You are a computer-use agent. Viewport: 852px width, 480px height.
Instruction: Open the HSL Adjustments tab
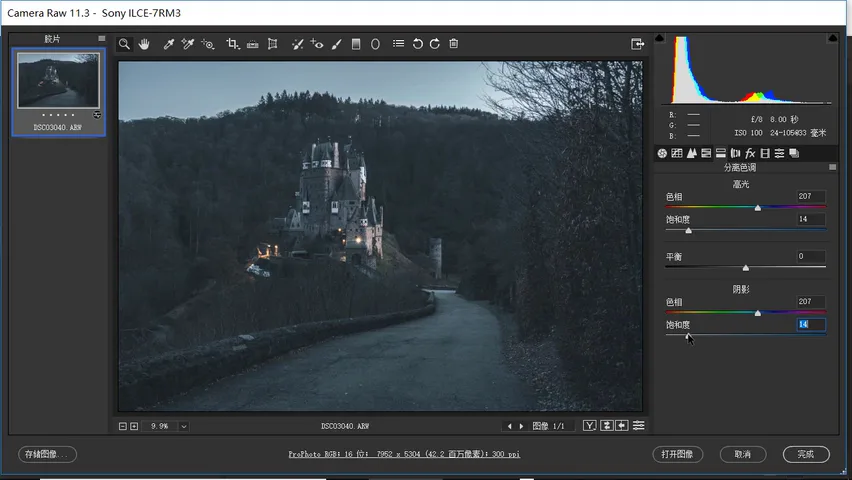(x=706, y=153)
